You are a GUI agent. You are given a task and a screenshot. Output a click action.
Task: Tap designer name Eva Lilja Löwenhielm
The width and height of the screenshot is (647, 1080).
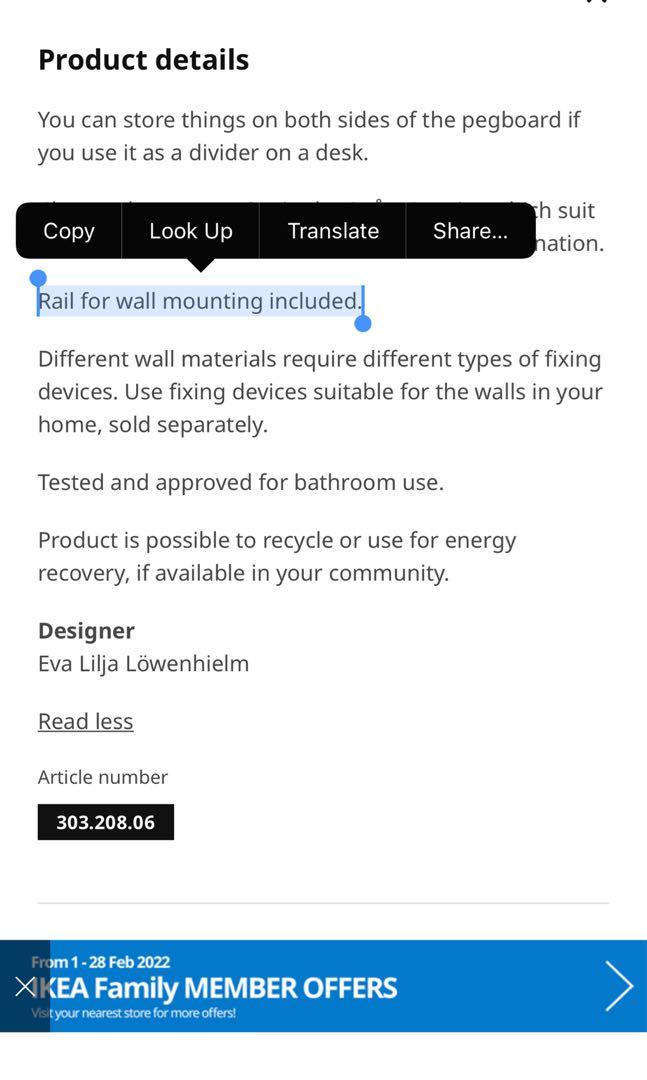143,664
